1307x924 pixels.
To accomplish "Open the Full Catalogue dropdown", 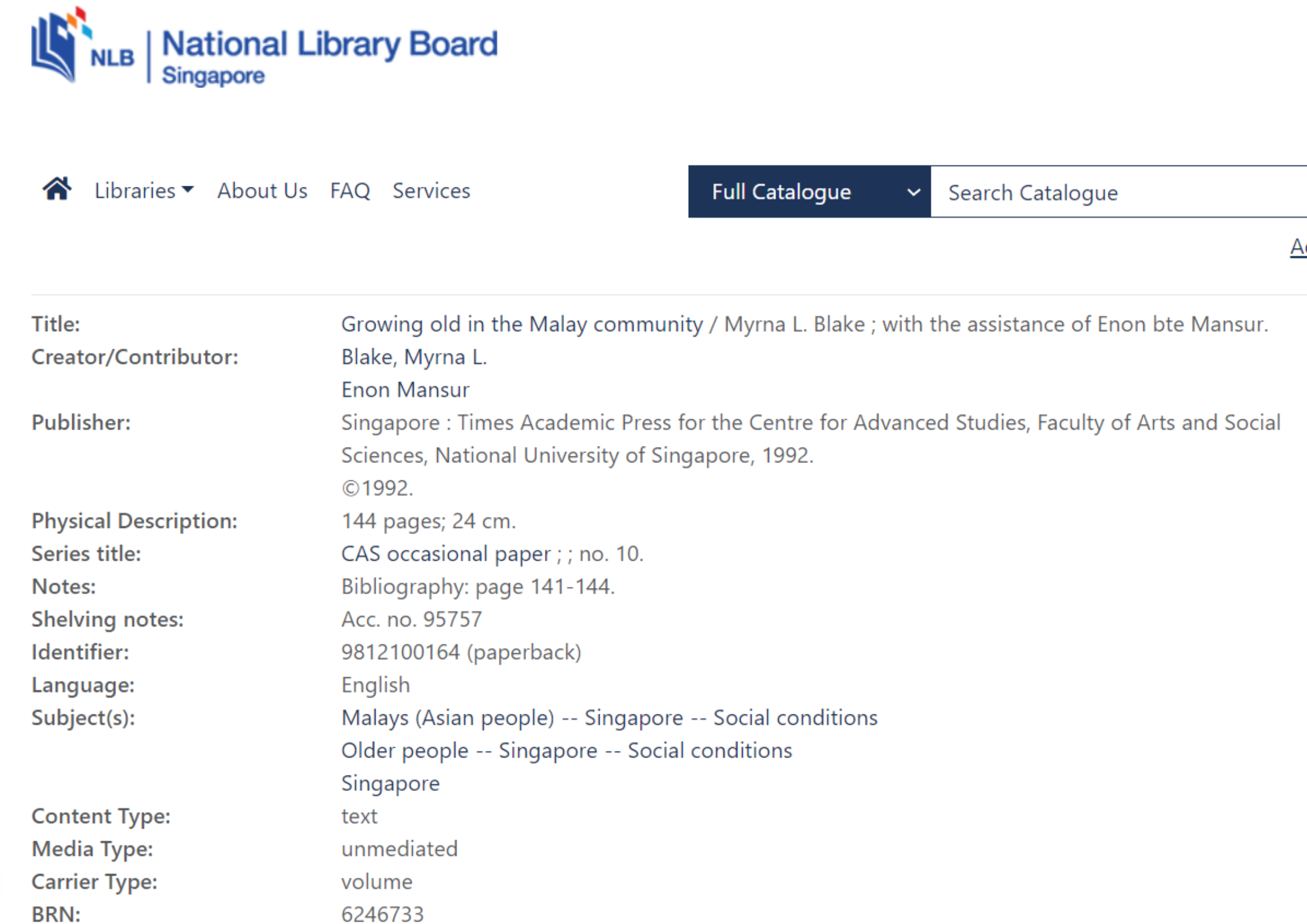I will [x=781, y=192].
